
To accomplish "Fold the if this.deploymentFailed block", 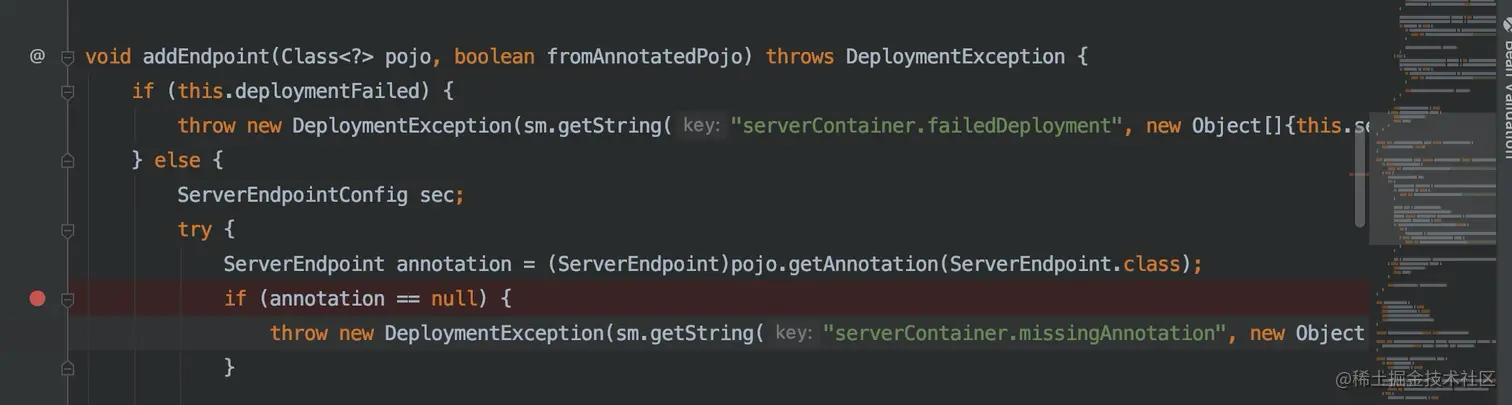I will click(x=67, y=92).
